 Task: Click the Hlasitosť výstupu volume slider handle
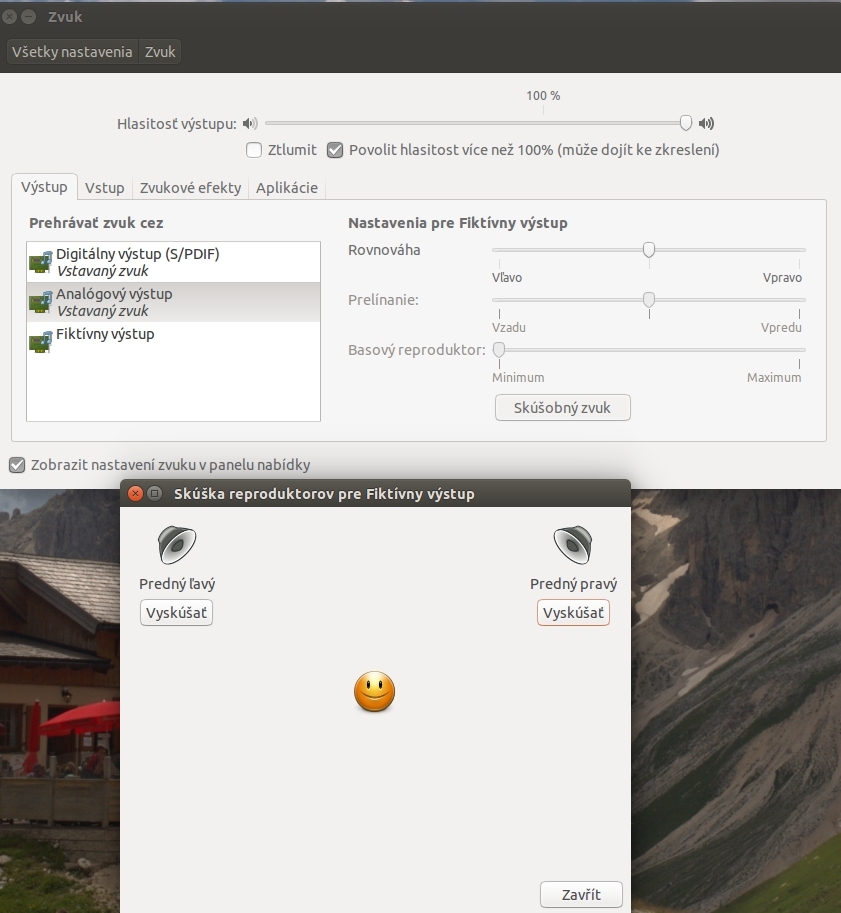685,122
